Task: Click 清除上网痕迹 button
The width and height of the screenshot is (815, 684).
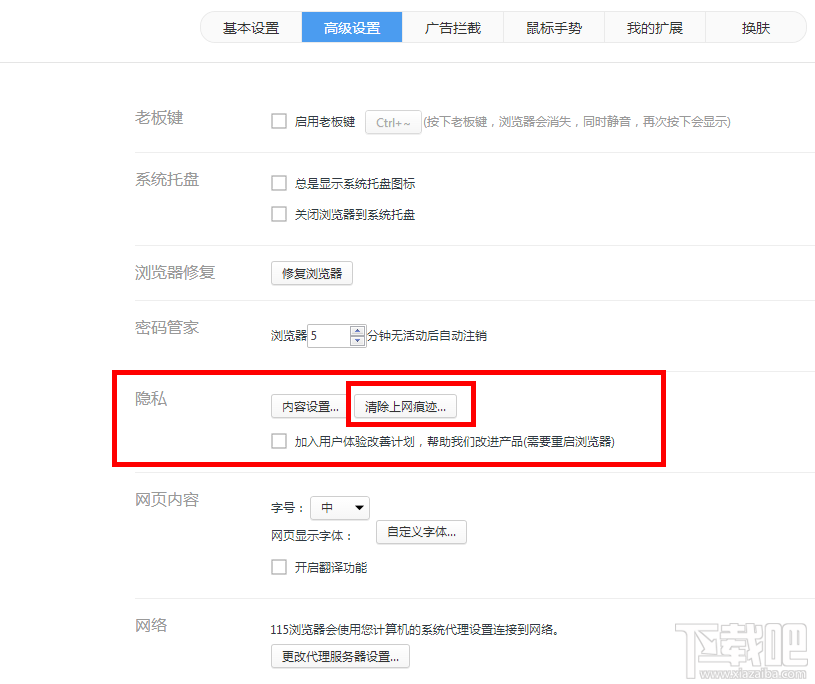Action: point(406,406)
